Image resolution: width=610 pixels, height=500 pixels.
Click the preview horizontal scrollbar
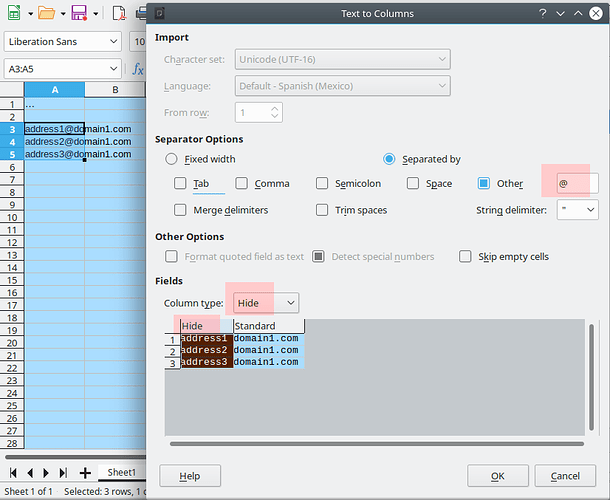[377, 444]
